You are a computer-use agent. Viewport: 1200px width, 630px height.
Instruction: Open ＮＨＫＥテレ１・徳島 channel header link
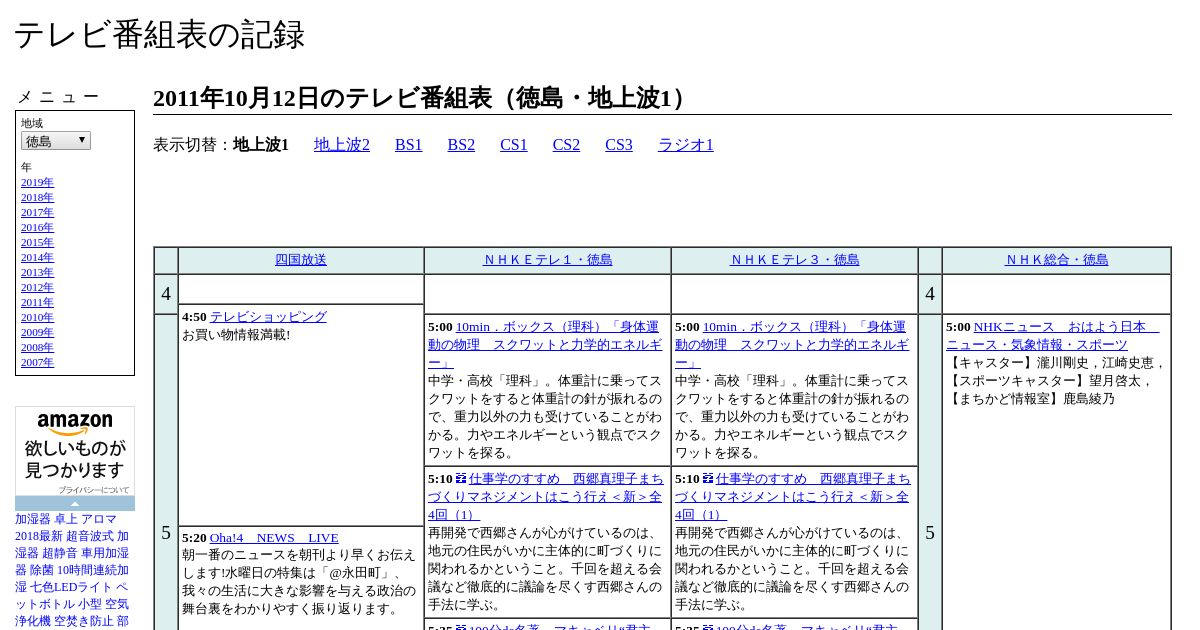point(548,260)
